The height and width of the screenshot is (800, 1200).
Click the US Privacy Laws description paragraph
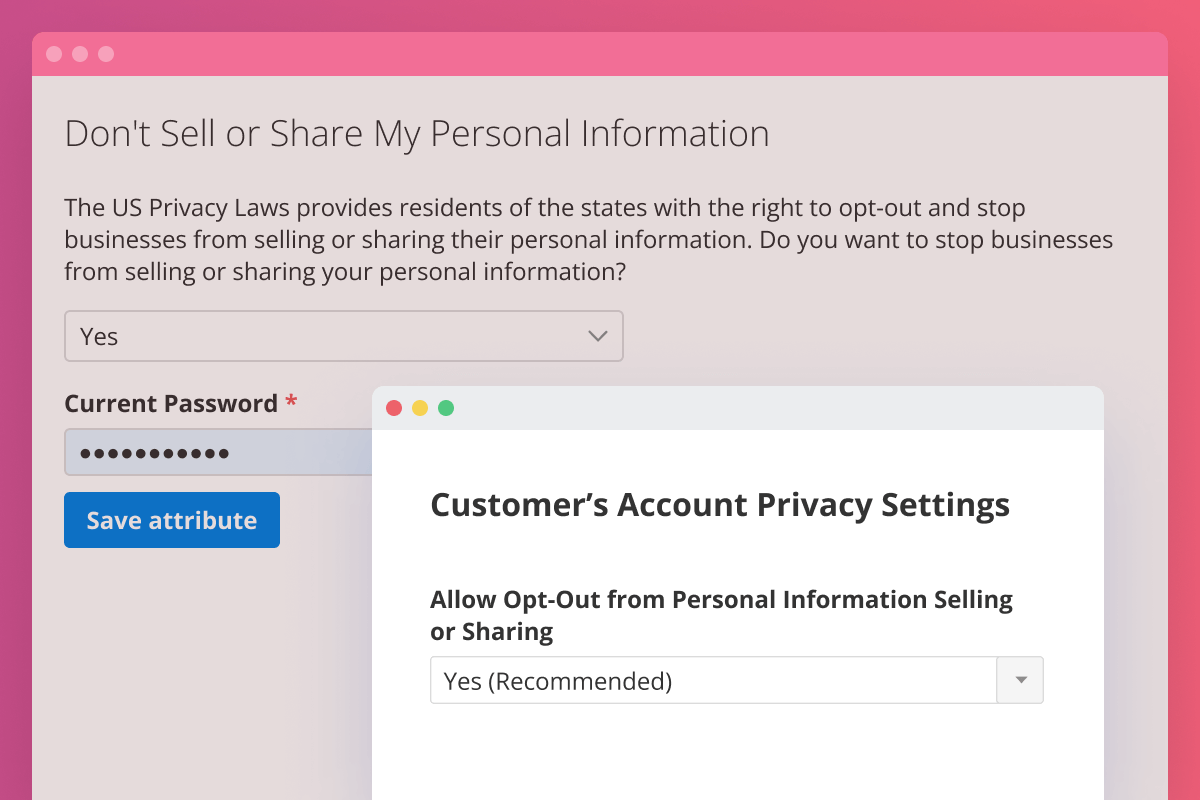588,240
